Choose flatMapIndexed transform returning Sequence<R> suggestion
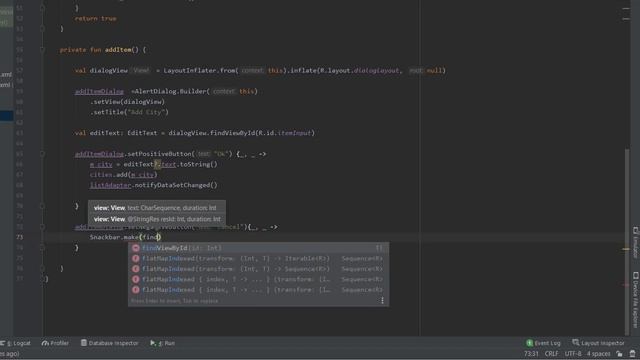This screenshot has width=640, height=360. pos(258,269)
